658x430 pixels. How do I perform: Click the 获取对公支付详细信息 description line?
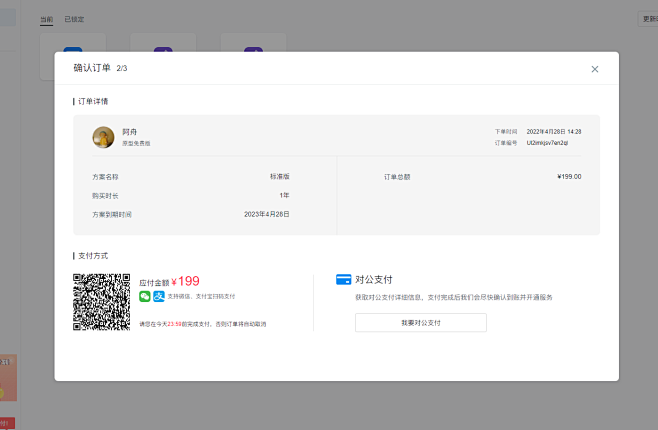(454, 297)
